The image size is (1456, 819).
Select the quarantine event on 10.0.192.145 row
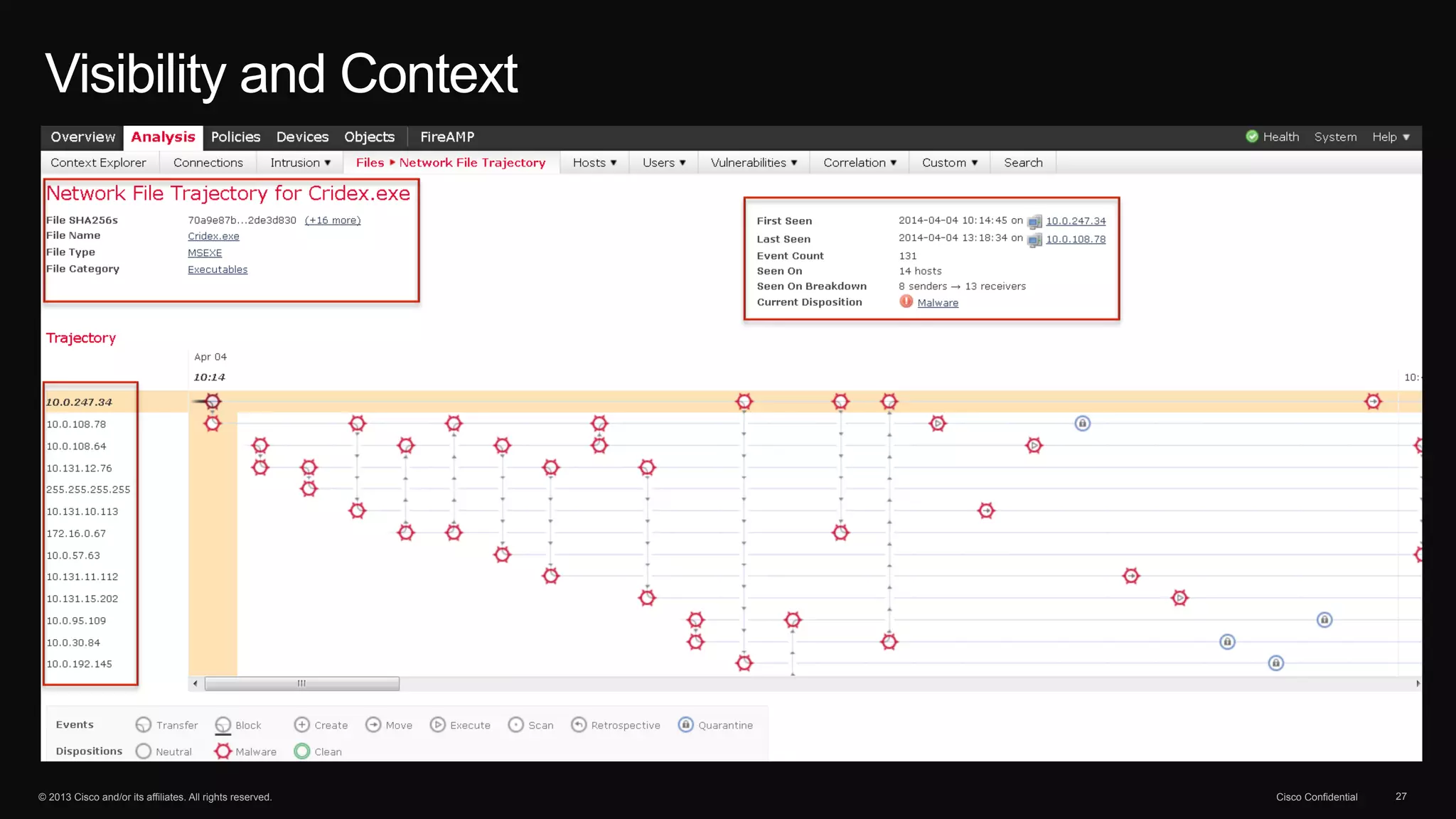coord(1275,663)
